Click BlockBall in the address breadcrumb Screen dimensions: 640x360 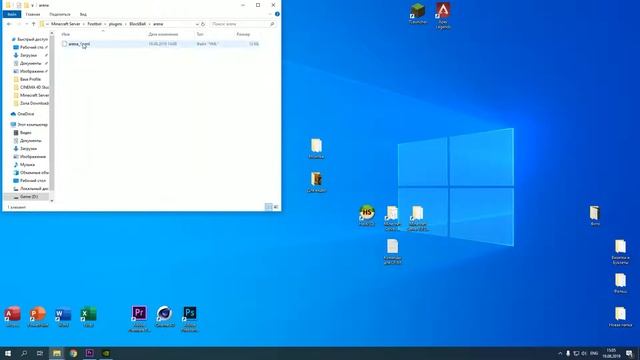[138, 24]
